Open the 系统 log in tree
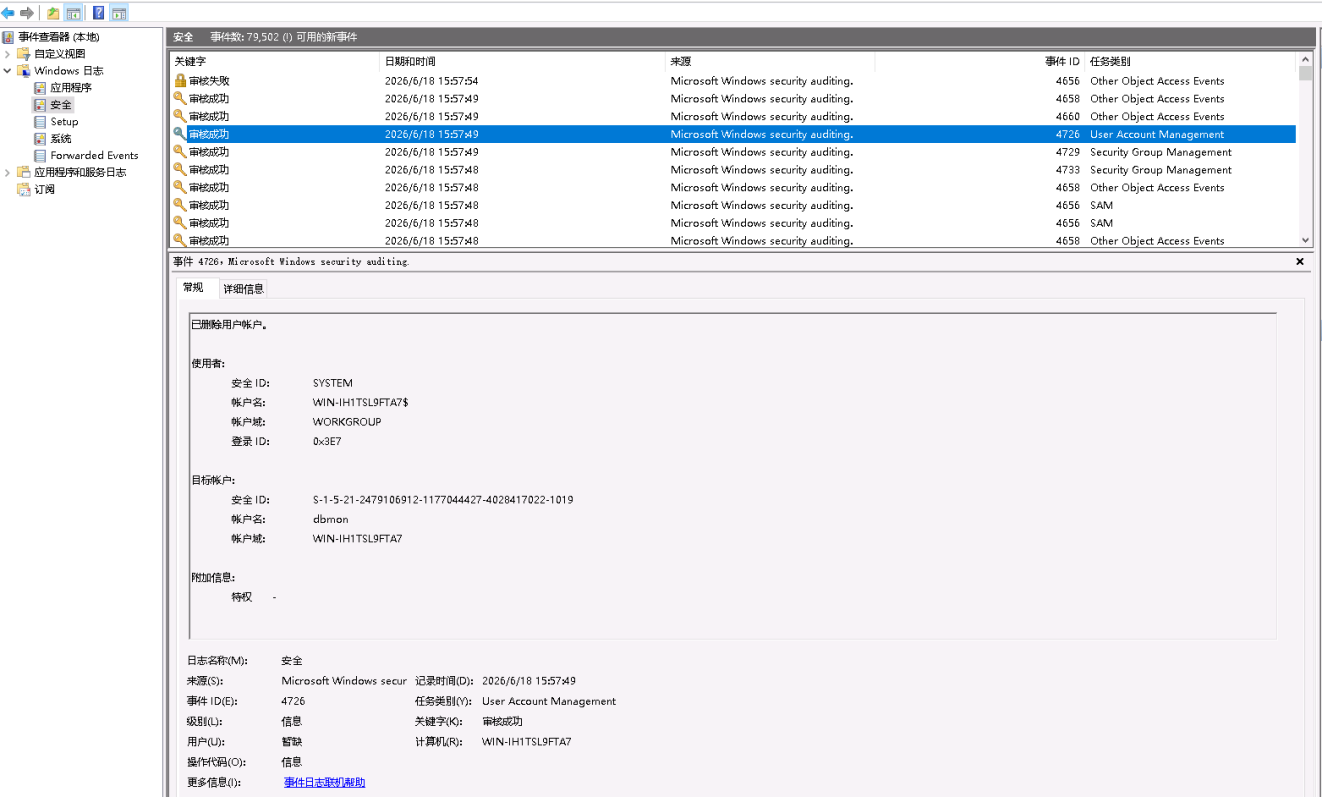Screen dimensions: 1323x797 (x=61, y=138)
